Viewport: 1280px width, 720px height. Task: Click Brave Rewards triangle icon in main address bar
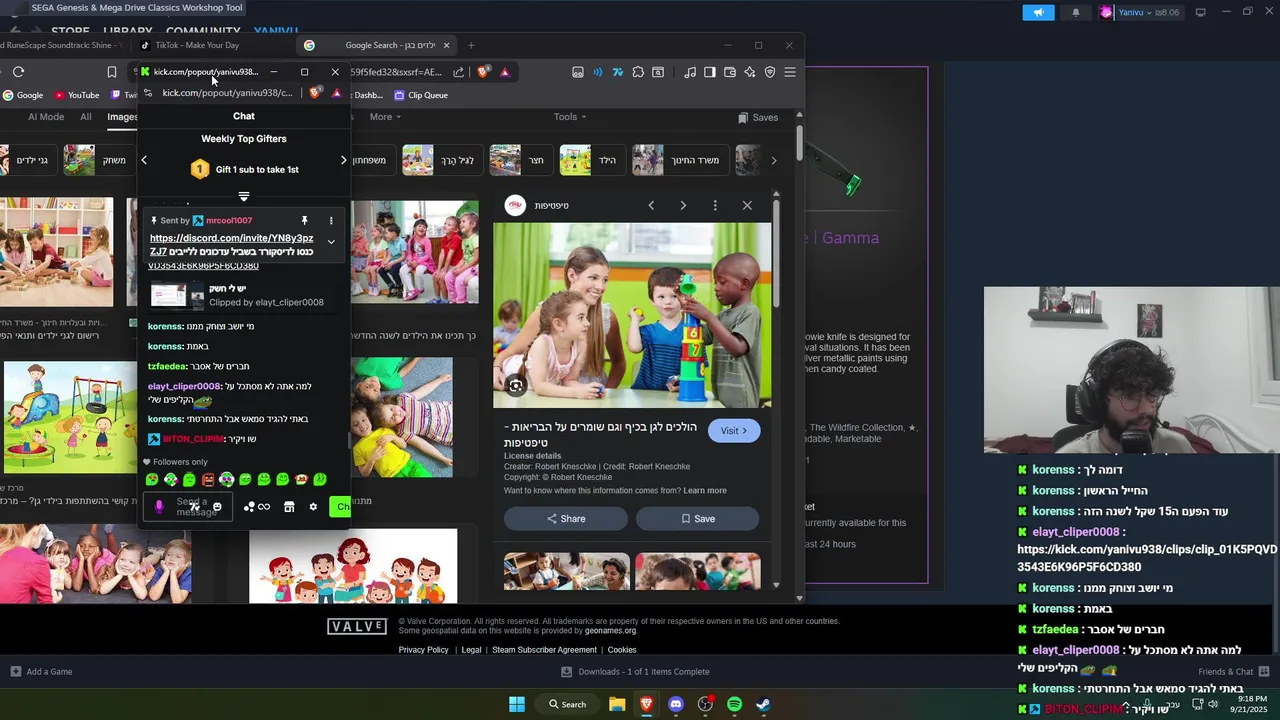pos(505,72)
